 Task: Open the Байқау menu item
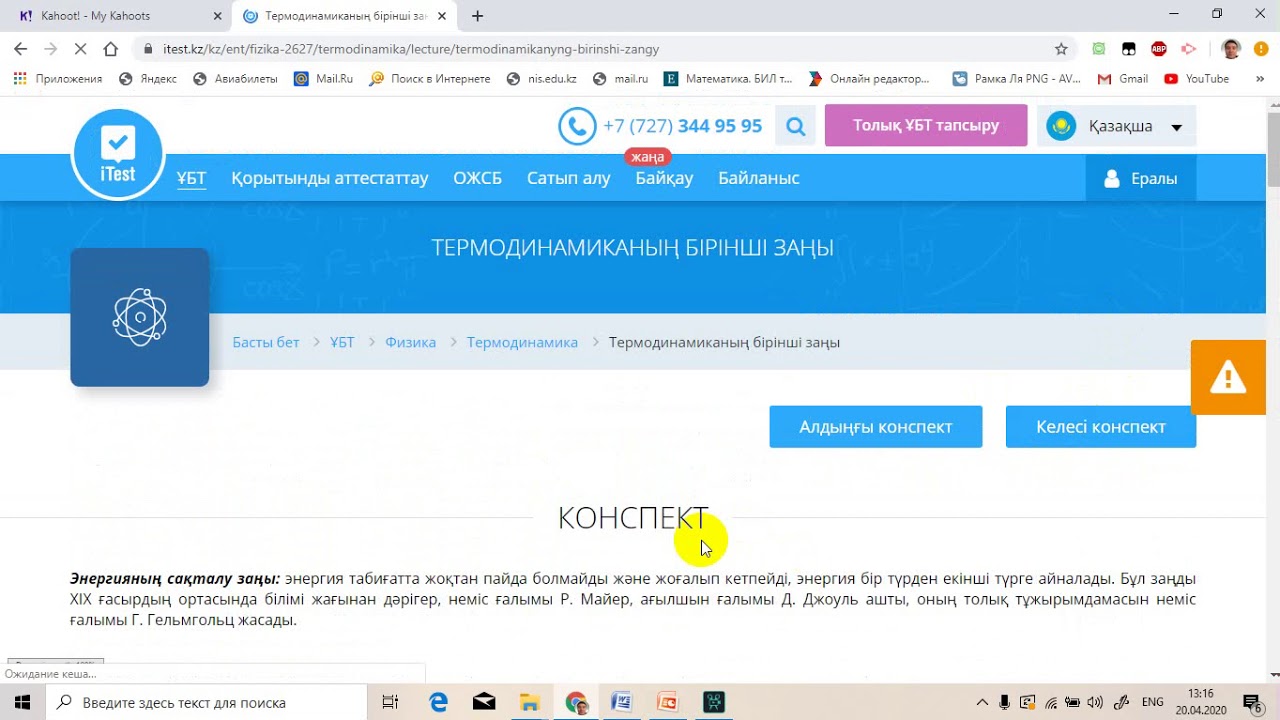point(664,178)
